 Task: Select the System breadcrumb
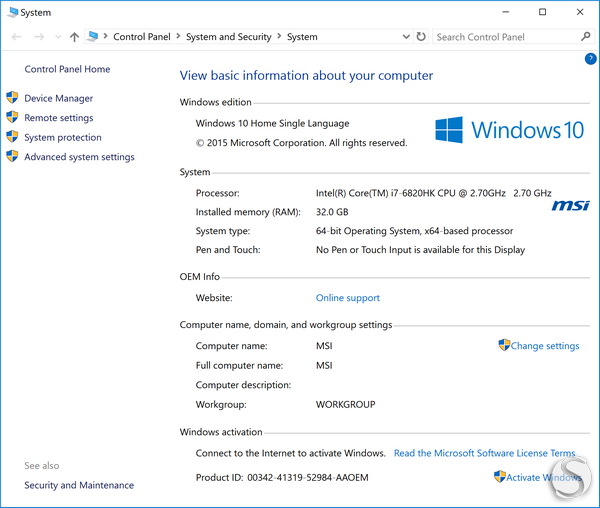[x=302, y=37]
